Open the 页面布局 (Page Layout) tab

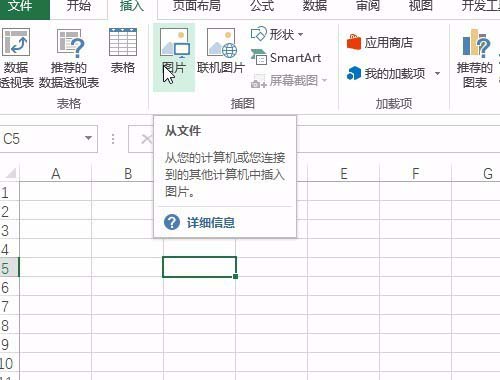(197, 7)
